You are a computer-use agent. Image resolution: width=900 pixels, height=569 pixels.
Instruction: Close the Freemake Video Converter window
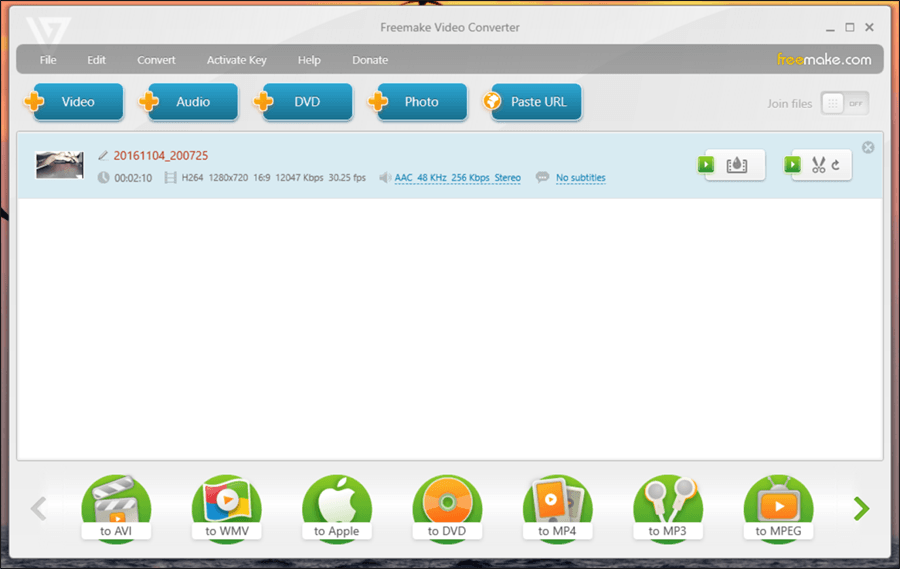pos(870,27)
